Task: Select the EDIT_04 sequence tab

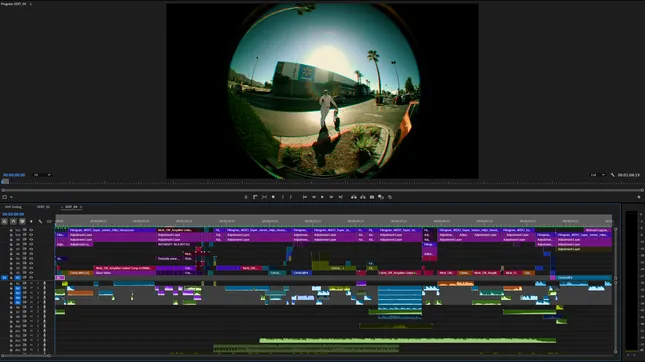Action: (x=71, y=207)
